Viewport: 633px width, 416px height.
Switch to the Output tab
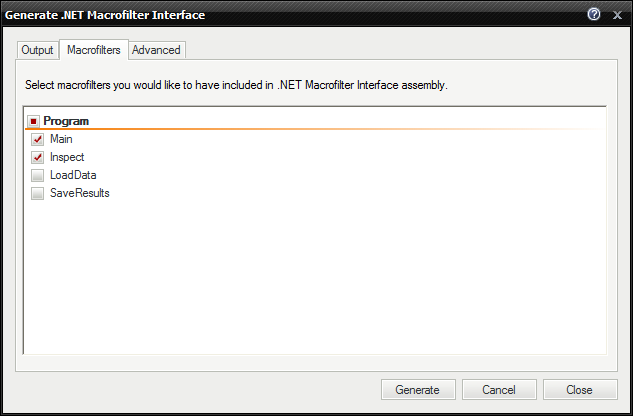[37, 50]
